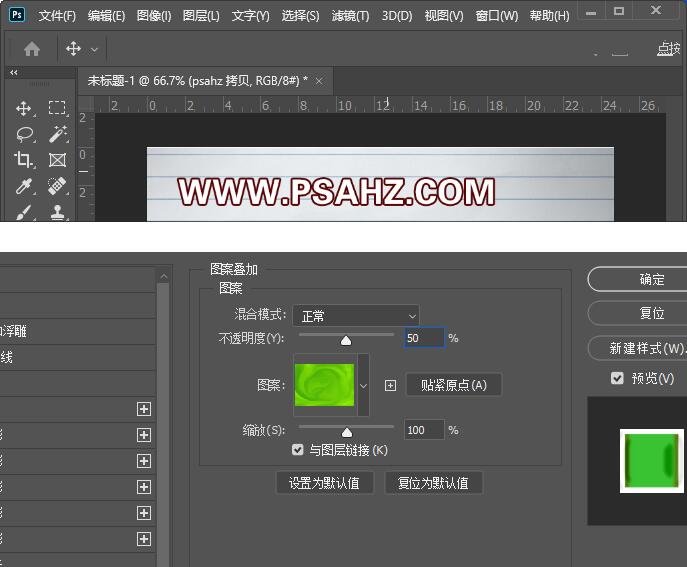Open the 图层(L) menu

pos(201,16)
